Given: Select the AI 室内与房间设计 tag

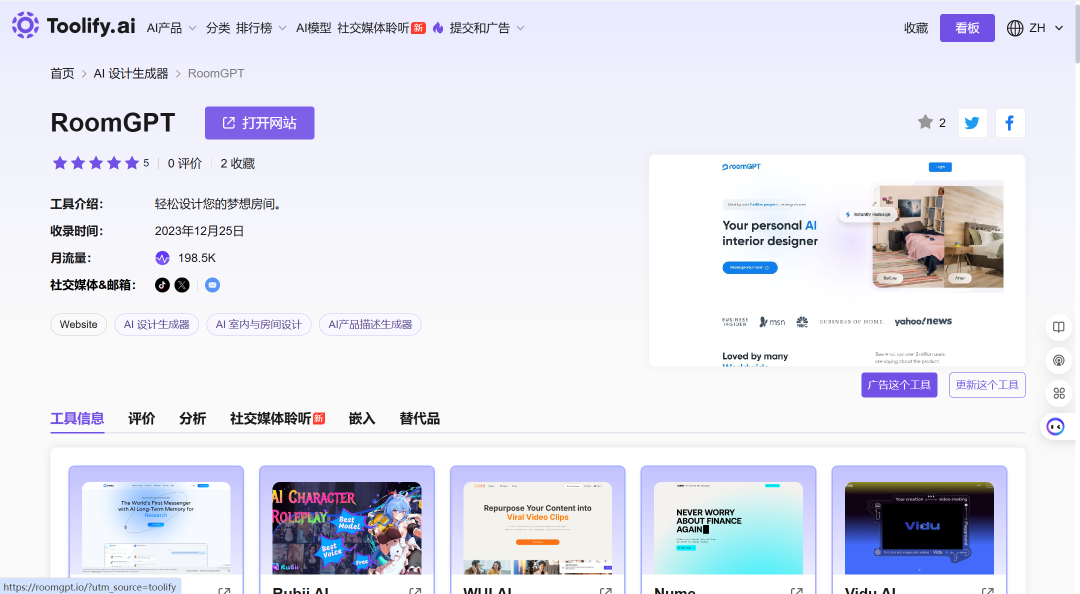Looking at the screenshot, I should 259,325.
